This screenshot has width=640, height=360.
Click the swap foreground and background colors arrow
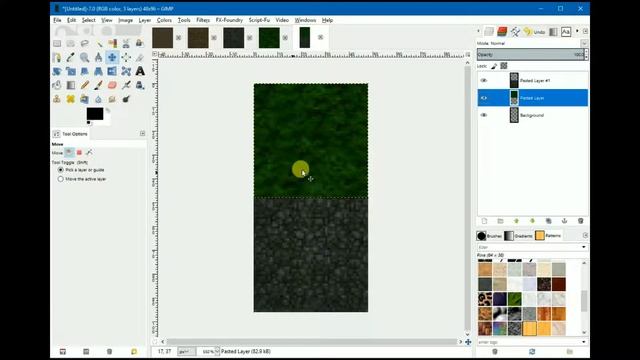[x=108, y=110]
